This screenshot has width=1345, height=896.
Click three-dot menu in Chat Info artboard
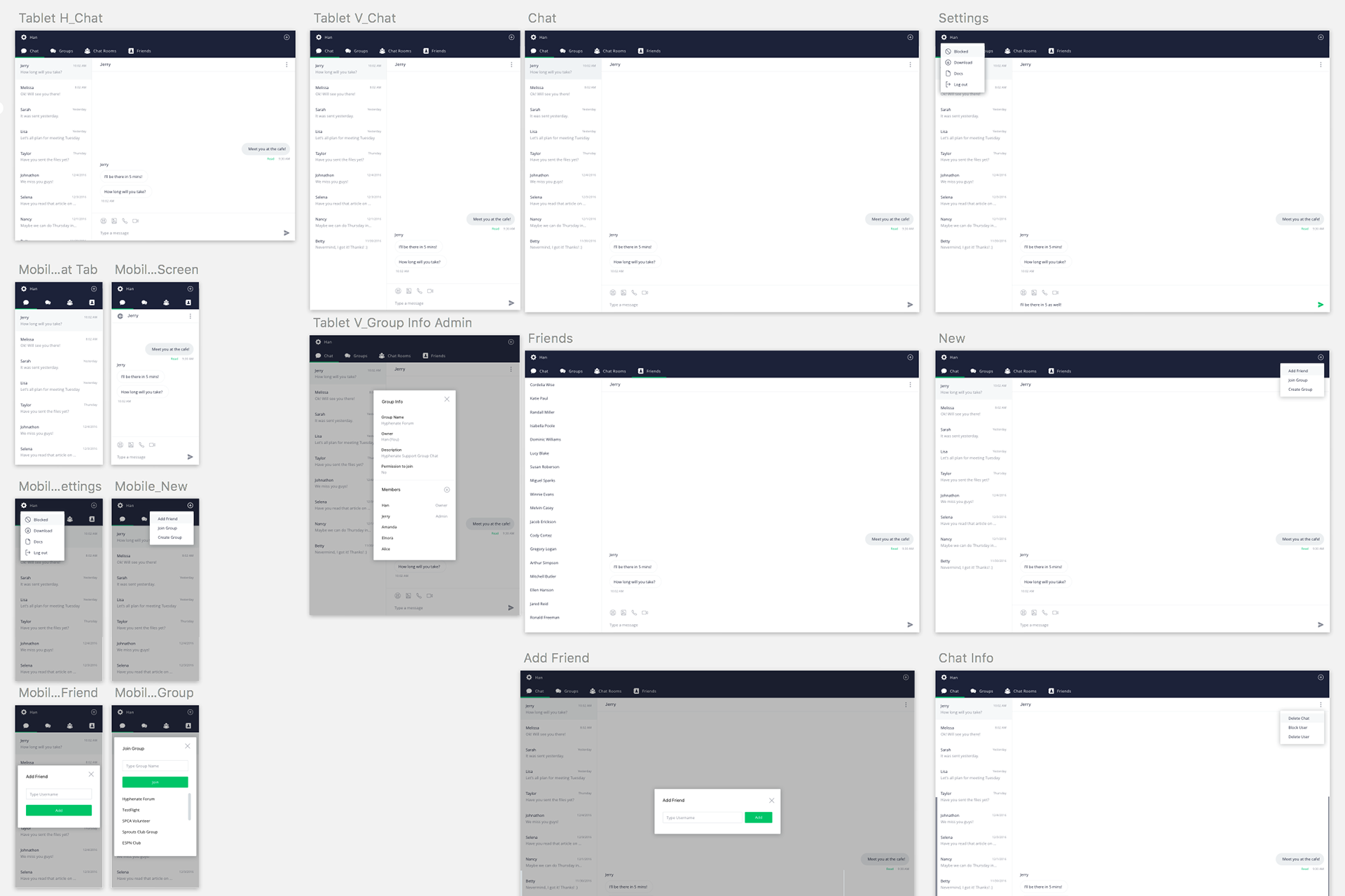point(1320,705)
